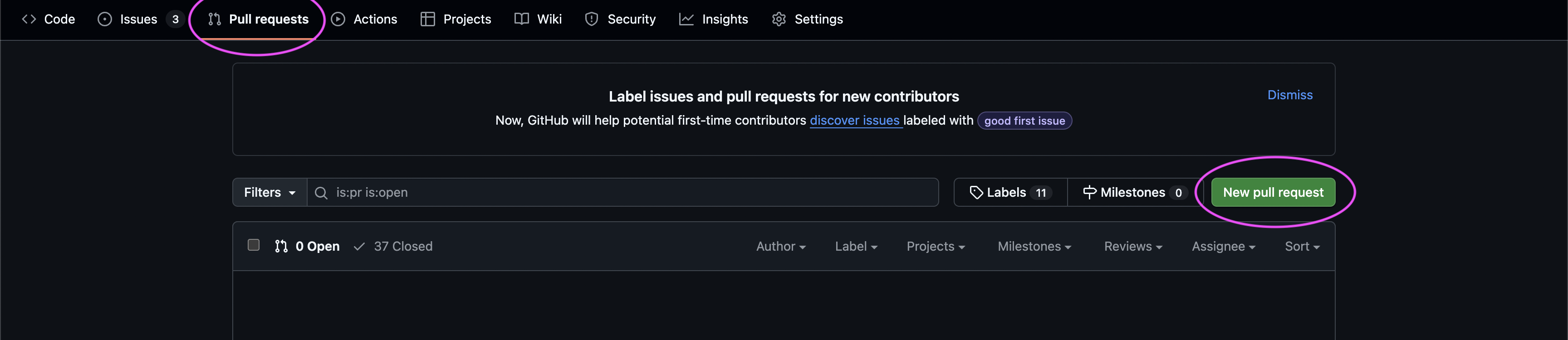Click the Wiki book icon
The width and height of the screenshot is (1568, 340).
[x=521, y=19]
